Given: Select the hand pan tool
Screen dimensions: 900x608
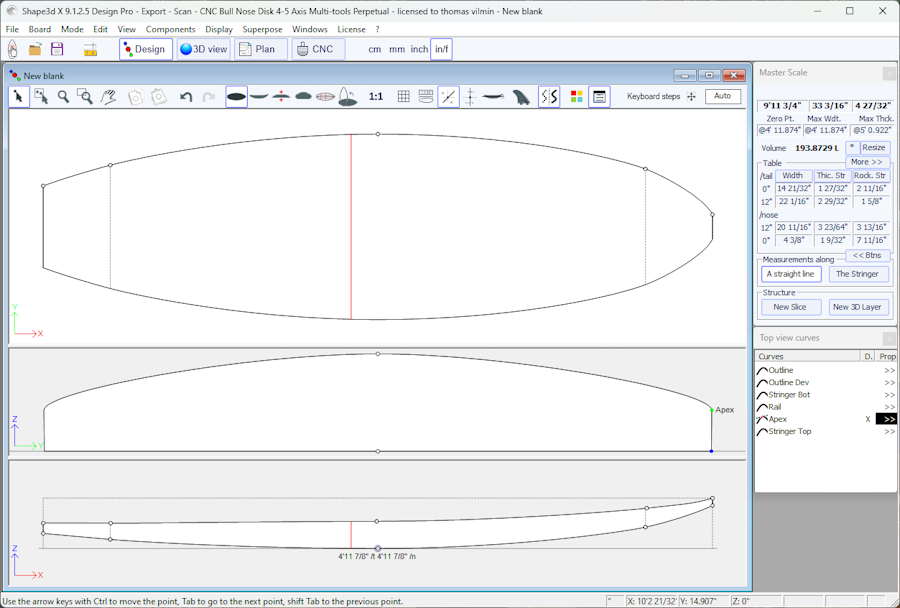Looking at the screenshot, I should pyautogui.click(x=108, y=97).
